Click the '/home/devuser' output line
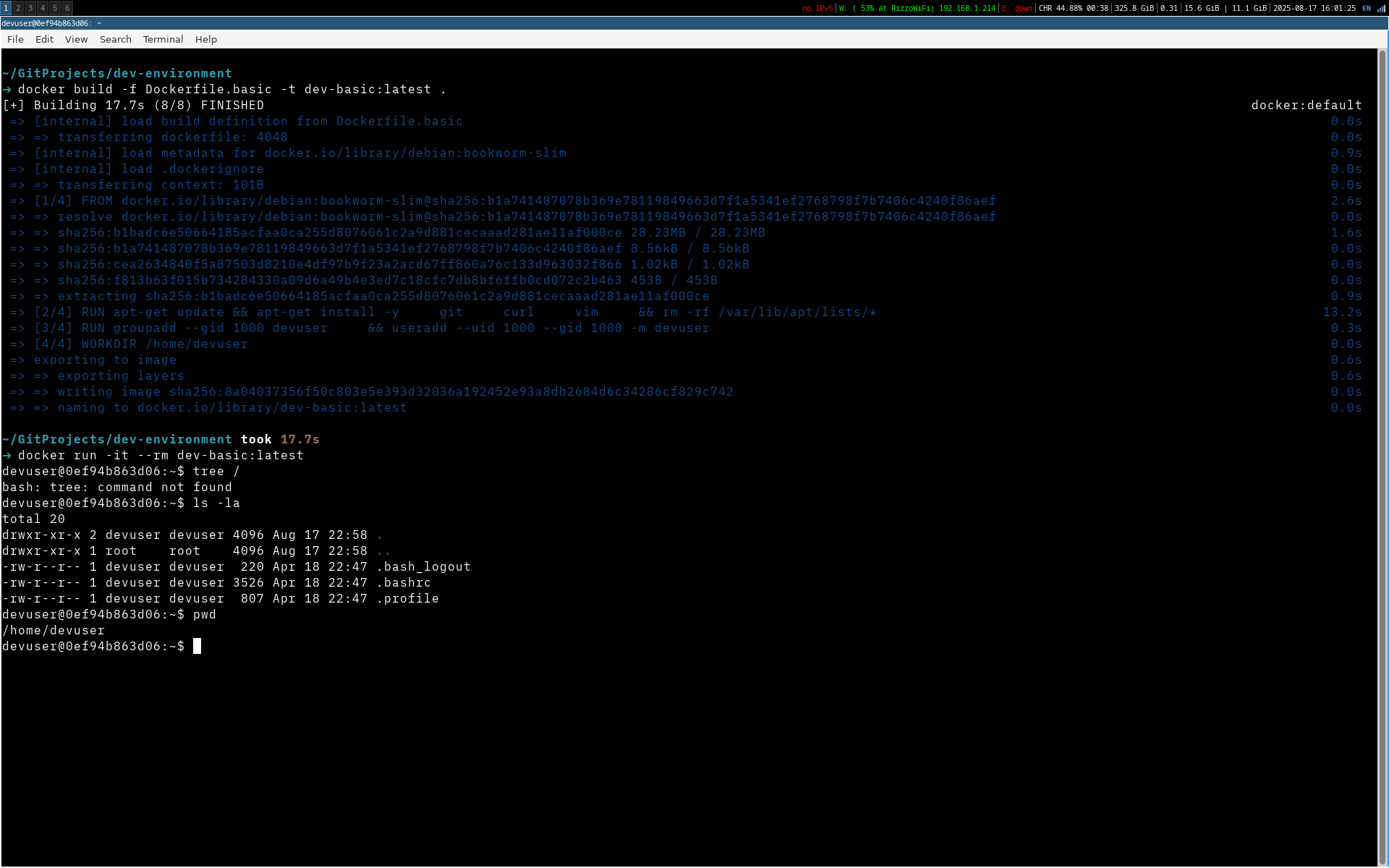1389x868 pixels. pyautogui.click(x=54, y=631)
